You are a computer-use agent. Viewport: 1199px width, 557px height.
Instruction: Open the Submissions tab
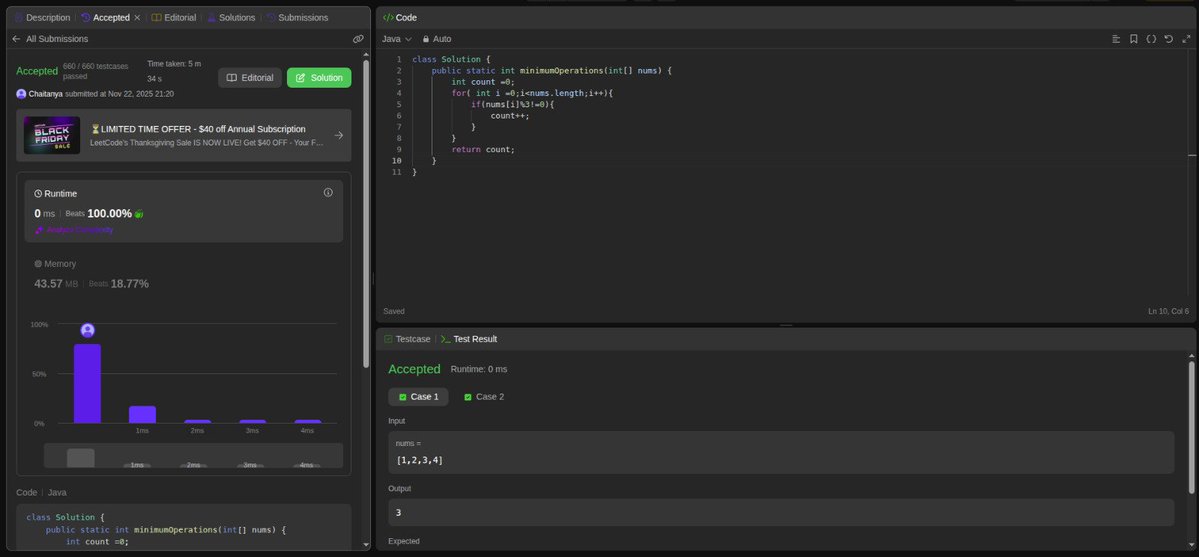[x=297, y=18]
